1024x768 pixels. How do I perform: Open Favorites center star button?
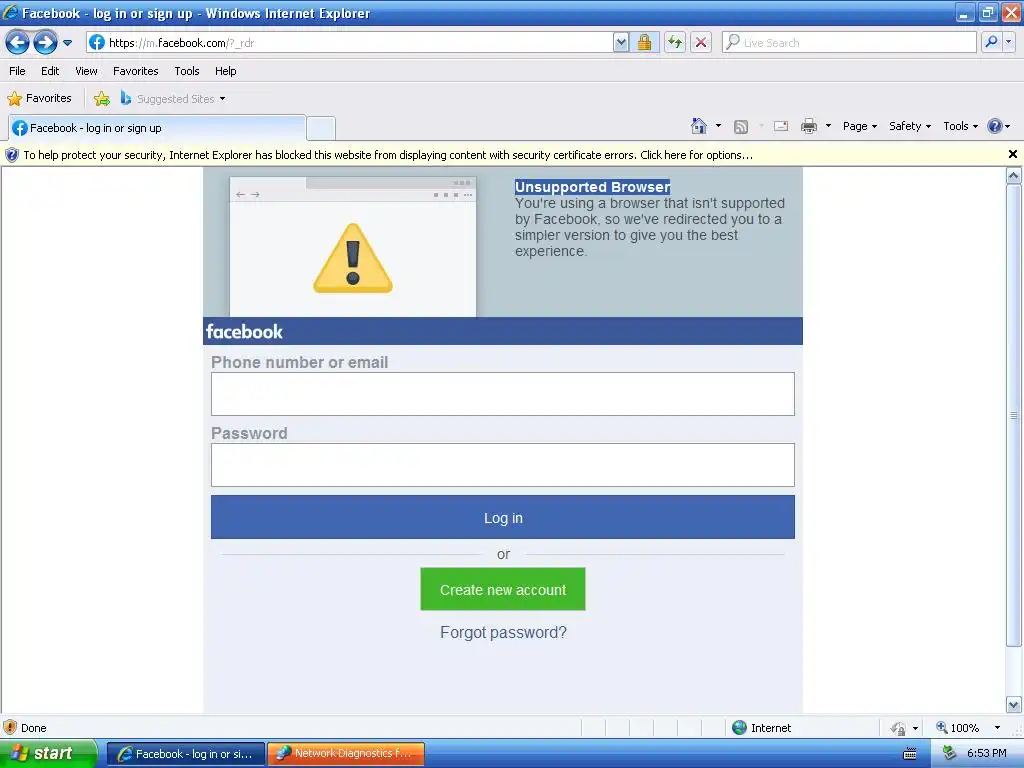point(39,99)
